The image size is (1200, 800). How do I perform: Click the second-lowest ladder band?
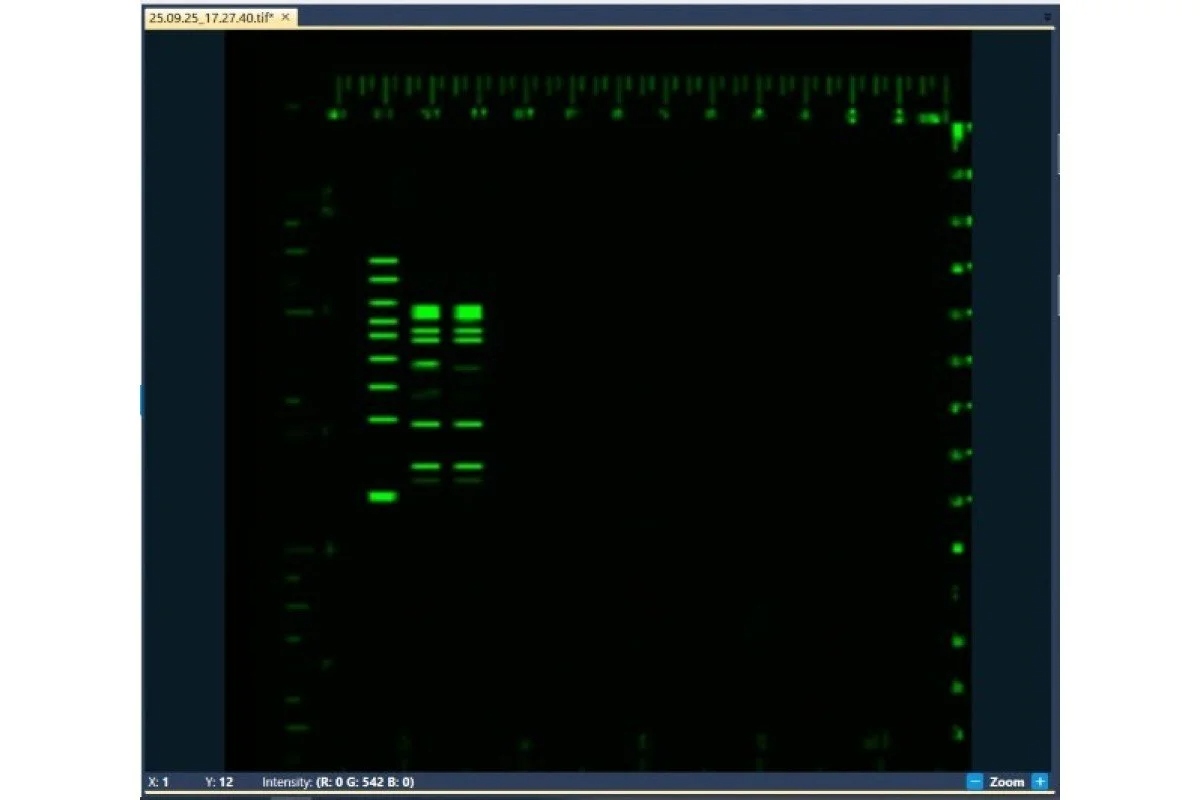tap(382, 420)
